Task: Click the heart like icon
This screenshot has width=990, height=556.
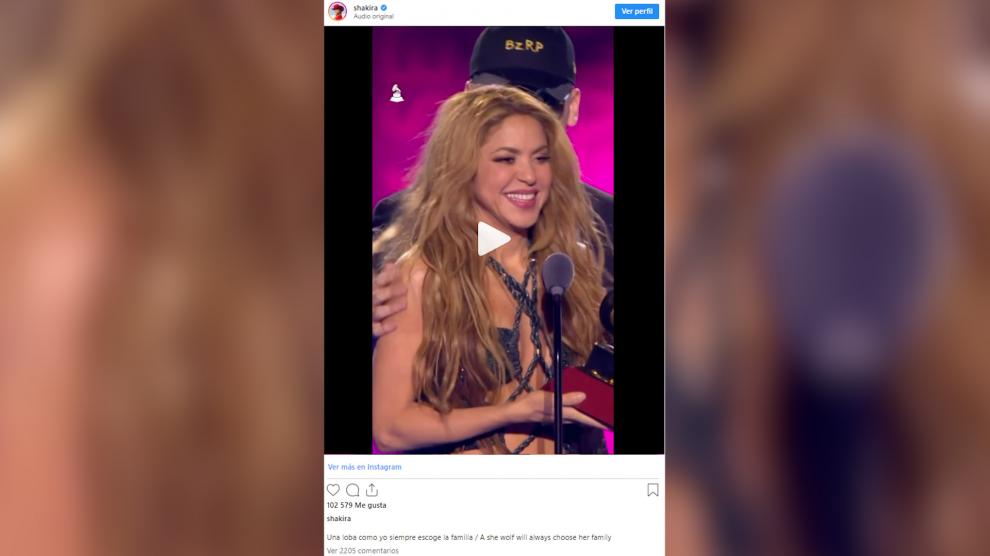Action: (333, 490)
